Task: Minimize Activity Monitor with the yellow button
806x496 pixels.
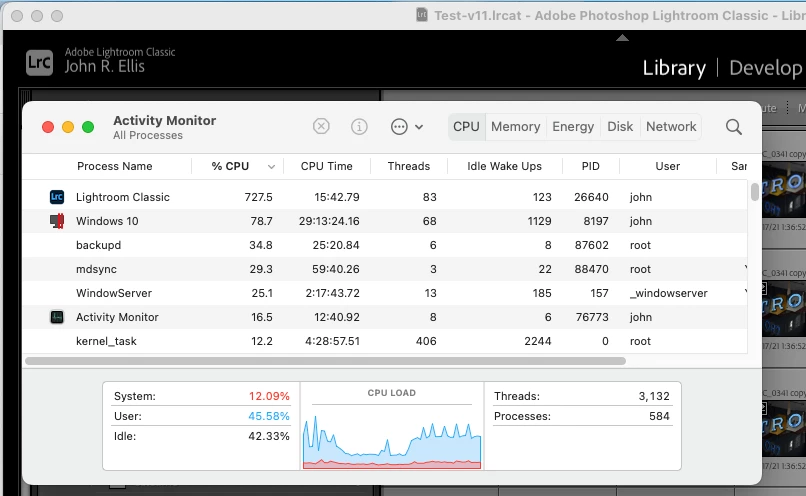Action: pos(68,127)
